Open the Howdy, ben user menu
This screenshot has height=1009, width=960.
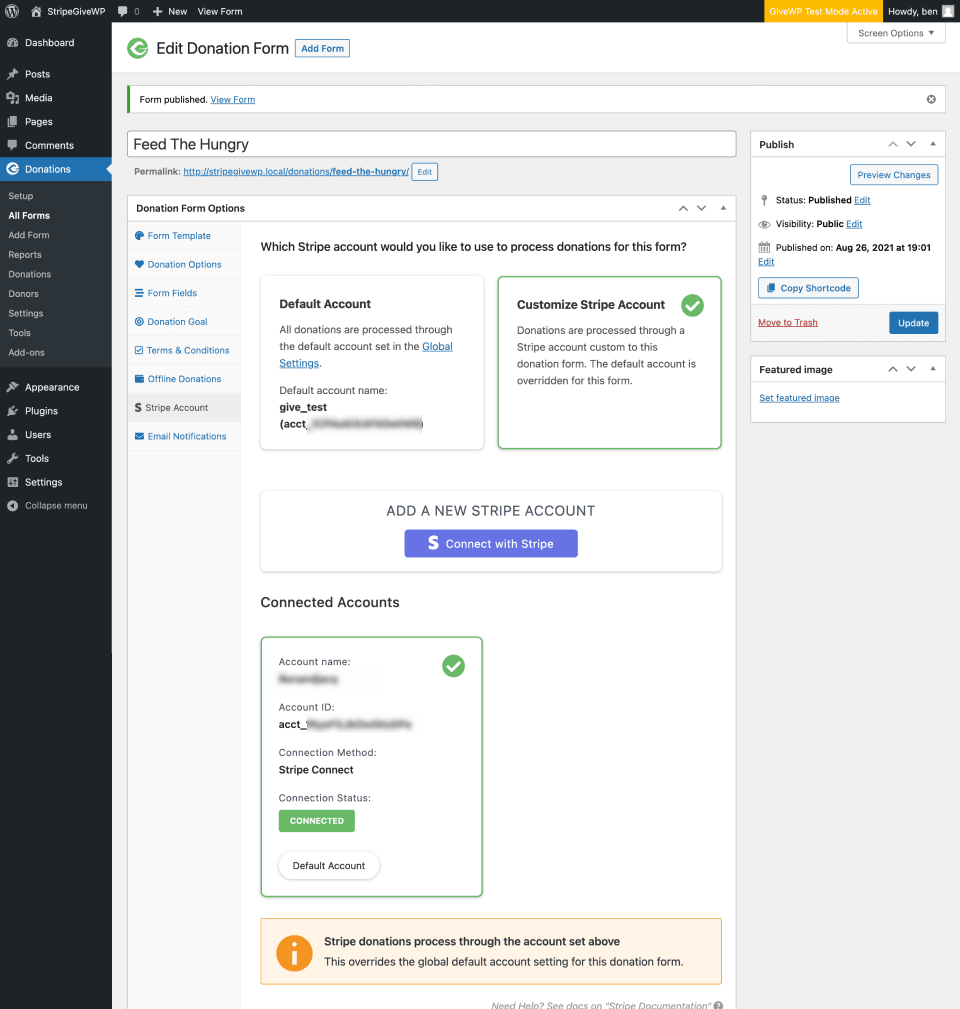tap(920, 11)
